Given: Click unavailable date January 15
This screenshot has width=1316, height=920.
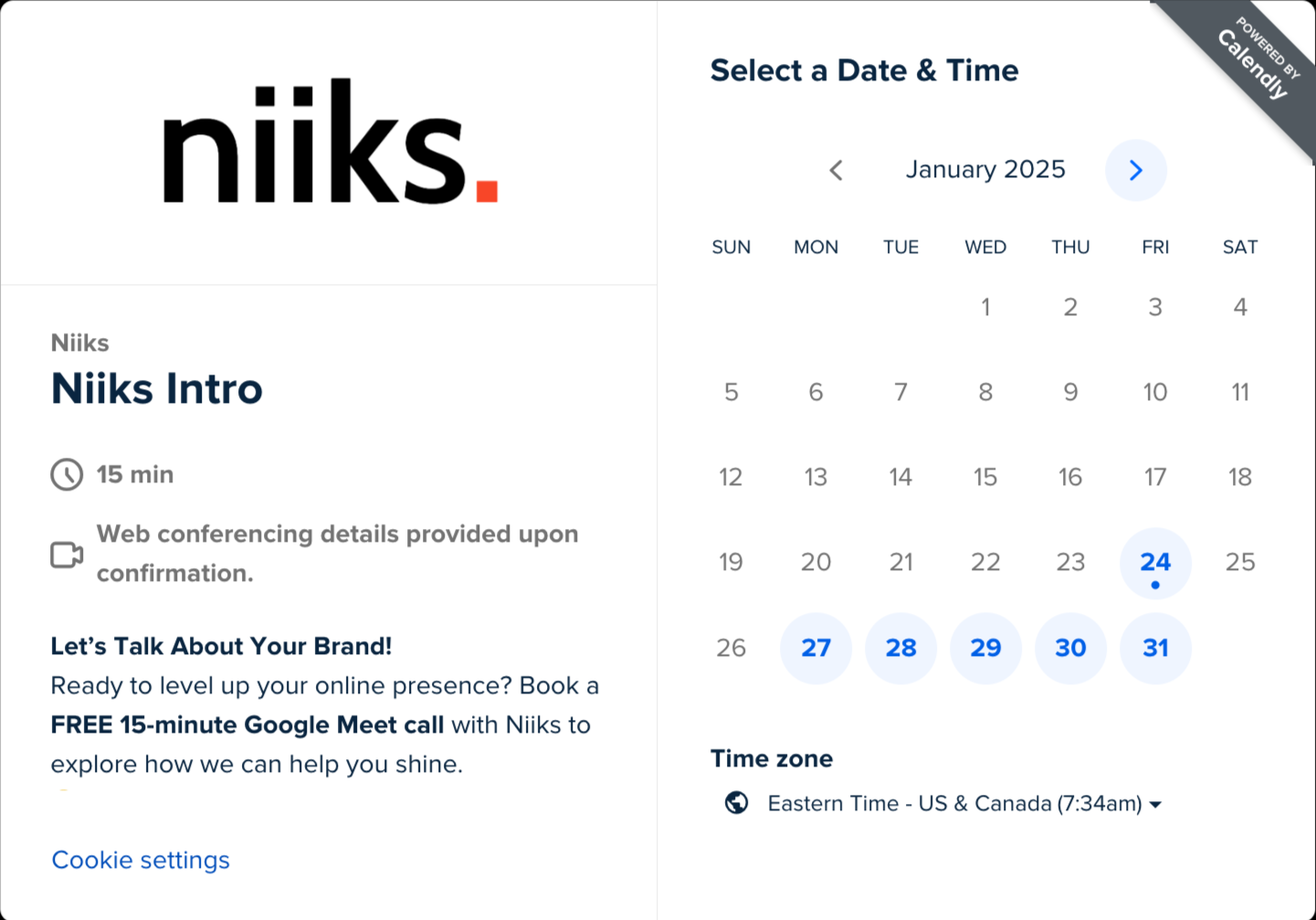Looking at the screenshot, I should click(x=985, y=477).
